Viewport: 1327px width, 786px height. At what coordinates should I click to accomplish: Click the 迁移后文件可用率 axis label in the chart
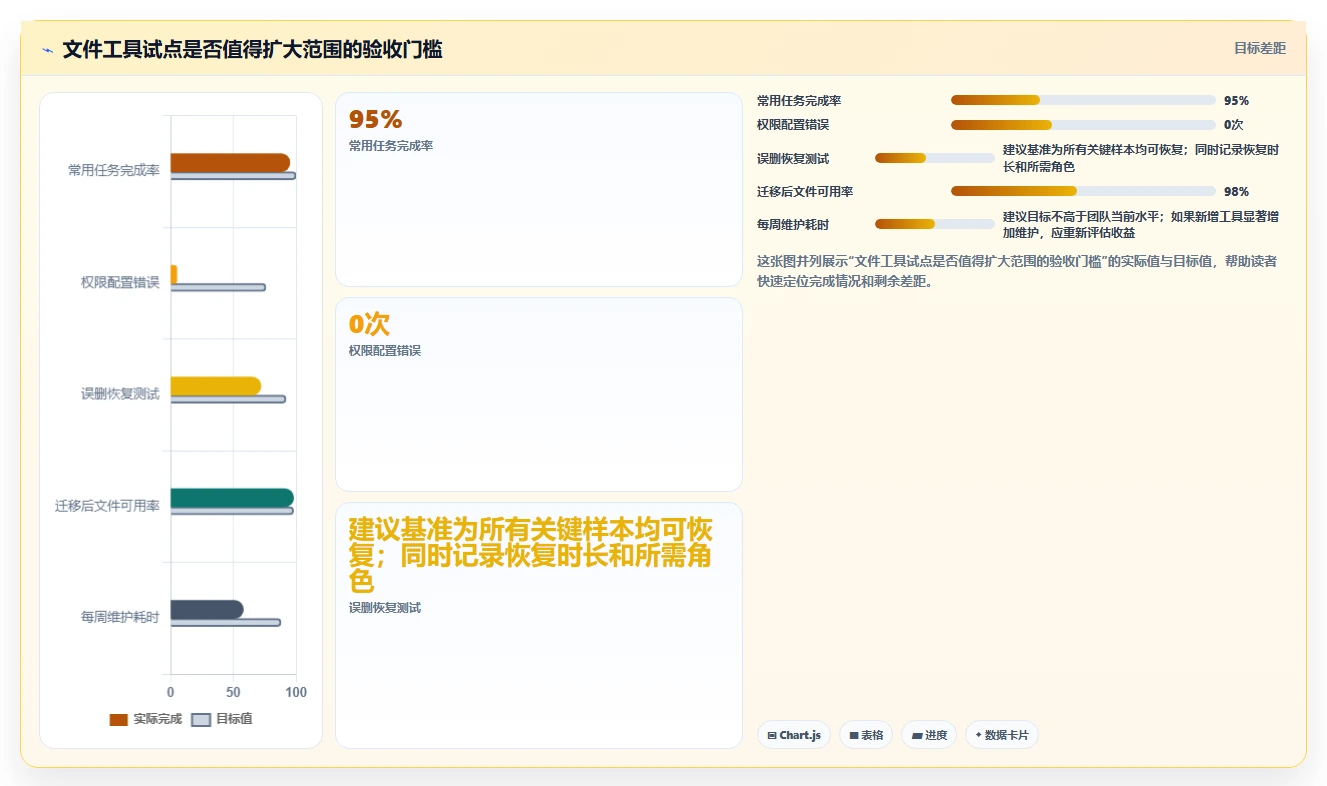(107, 506)
